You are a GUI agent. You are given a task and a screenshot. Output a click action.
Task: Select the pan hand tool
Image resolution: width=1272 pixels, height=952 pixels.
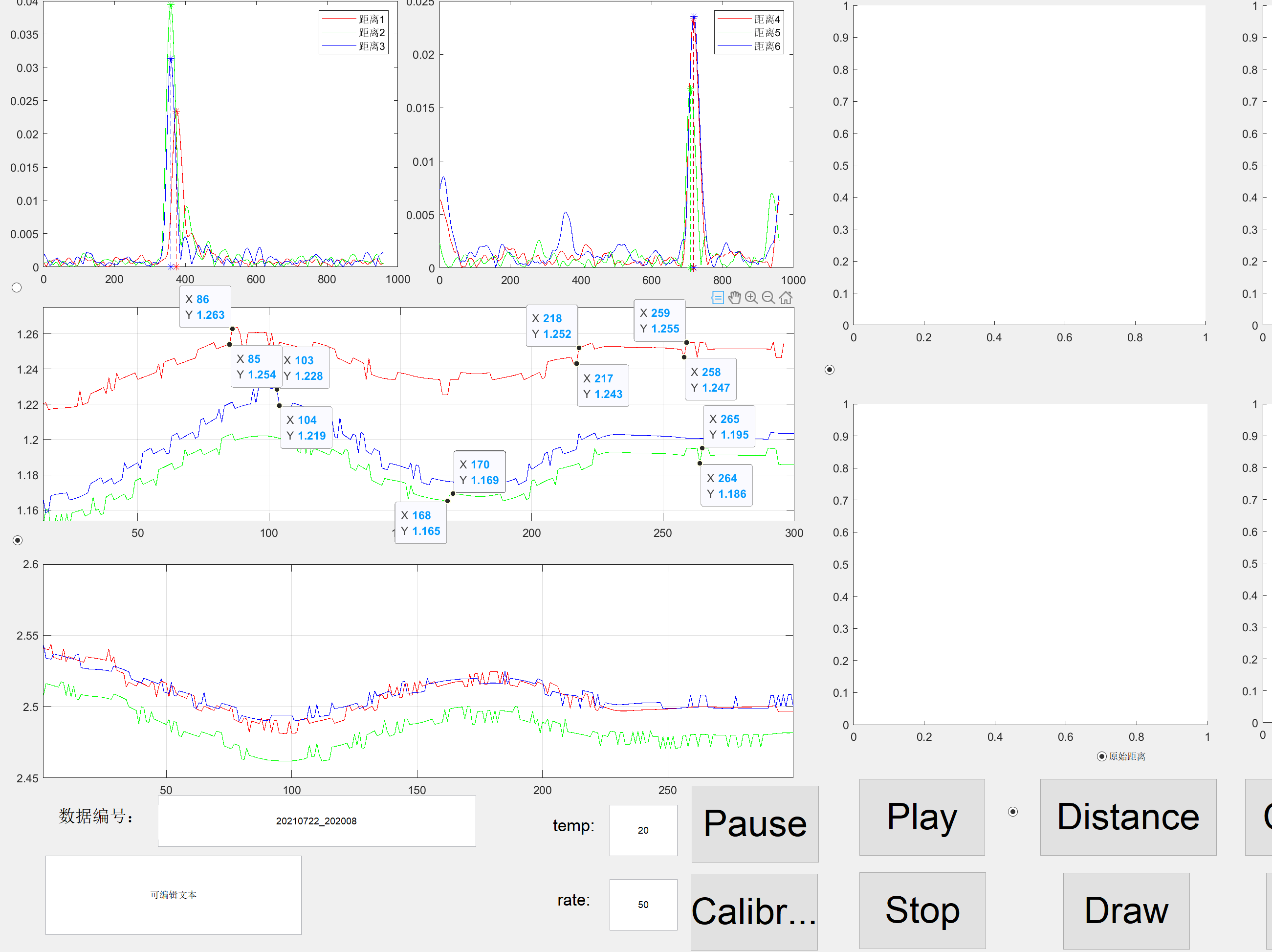pos(734,297)
